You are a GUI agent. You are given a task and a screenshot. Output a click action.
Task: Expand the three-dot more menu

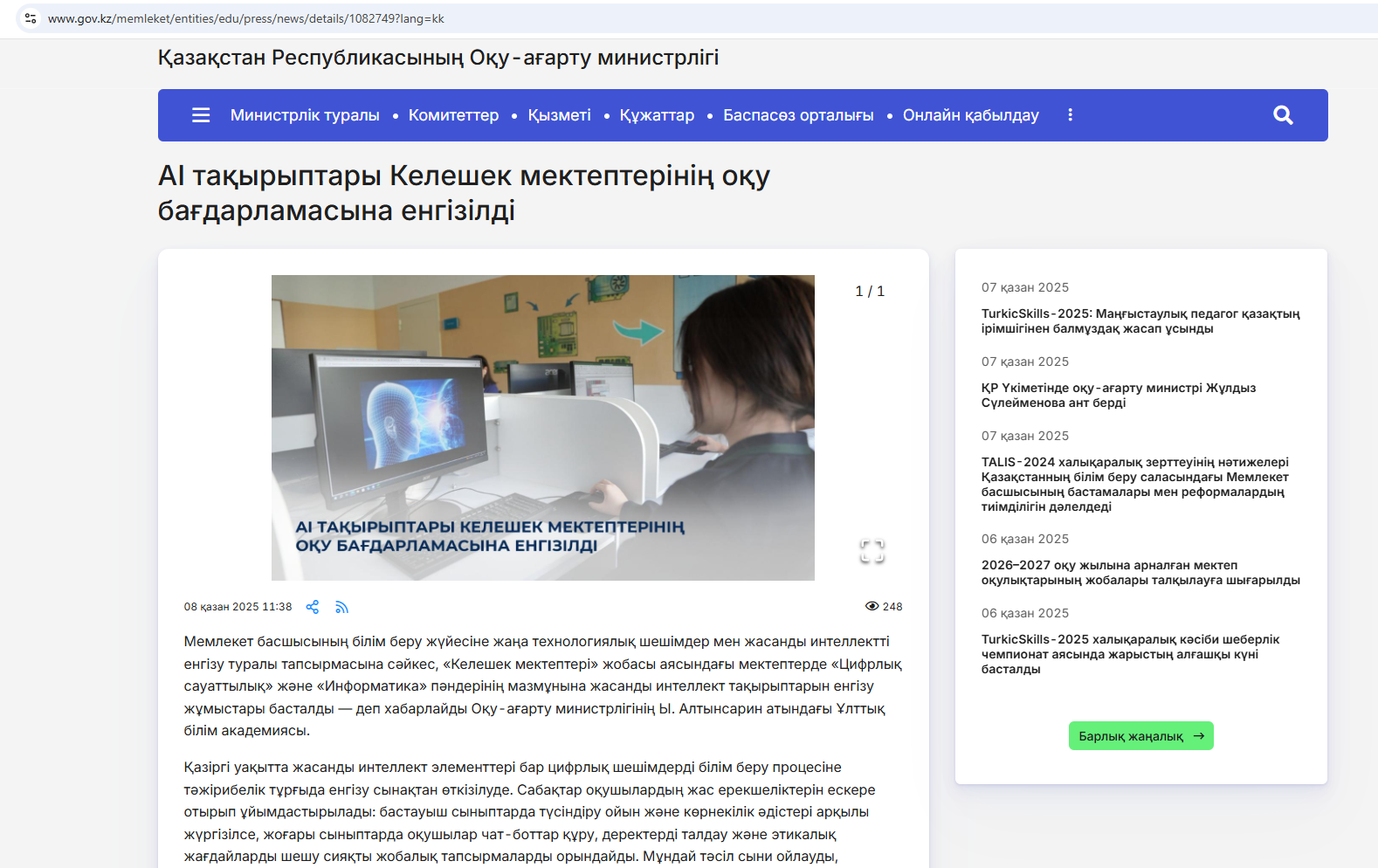click(x=1070, y=115)
